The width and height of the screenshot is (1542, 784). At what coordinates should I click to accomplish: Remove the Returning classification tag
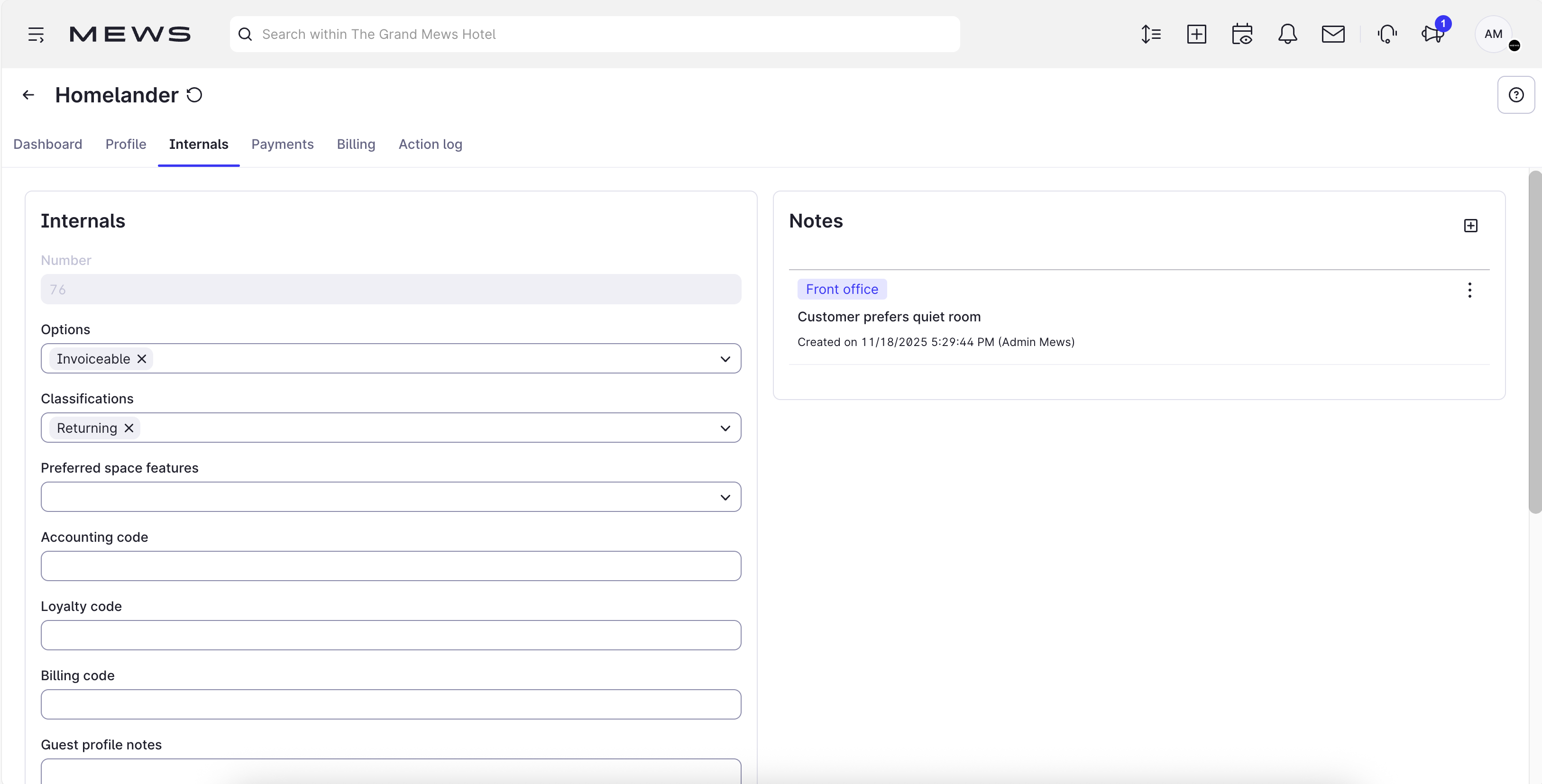[x=128, y=428]
